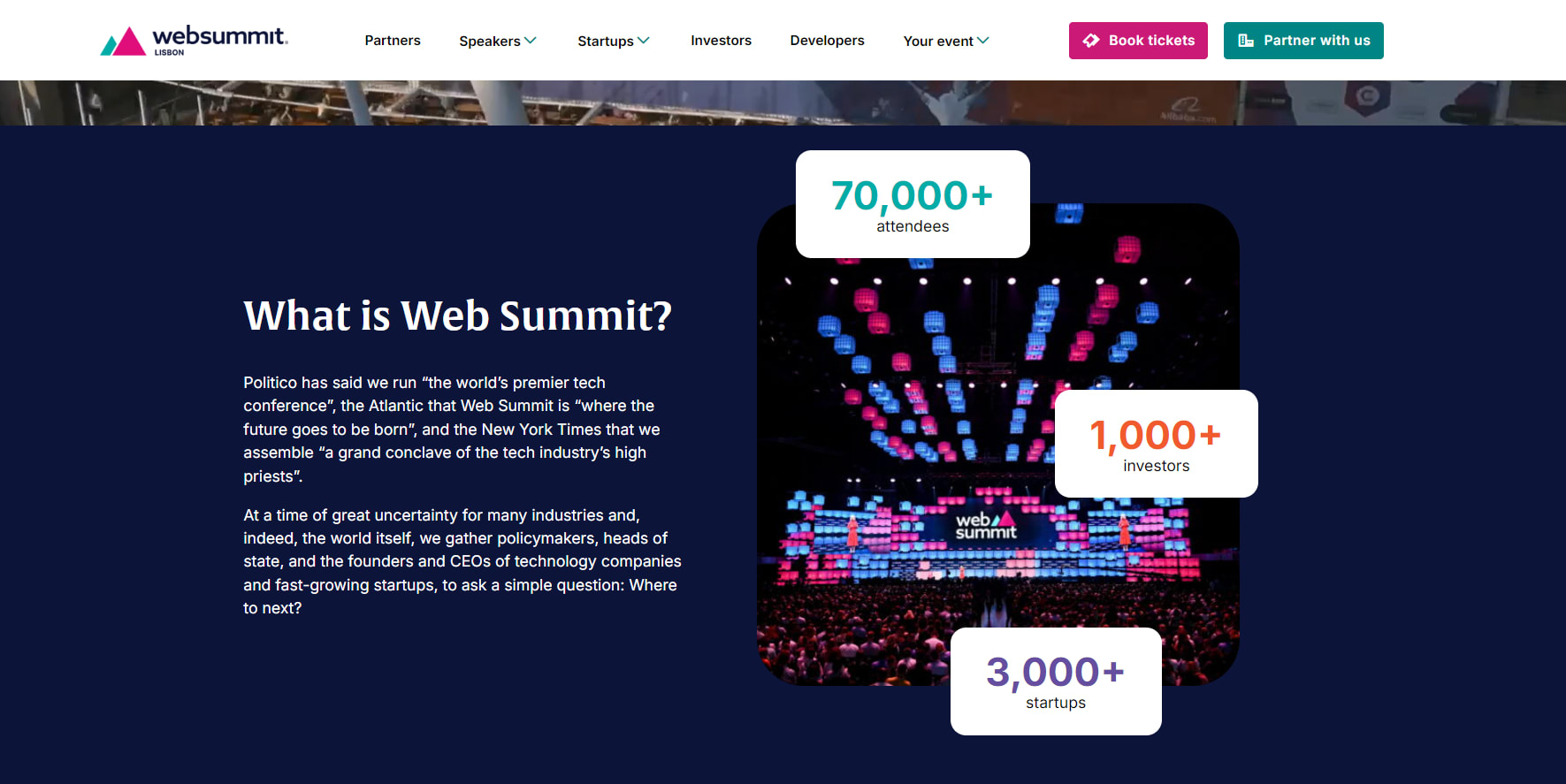Expand the Speakers dropdown chevron
Viewport: 1566px width, 784px height.
[x=531, y=41]
